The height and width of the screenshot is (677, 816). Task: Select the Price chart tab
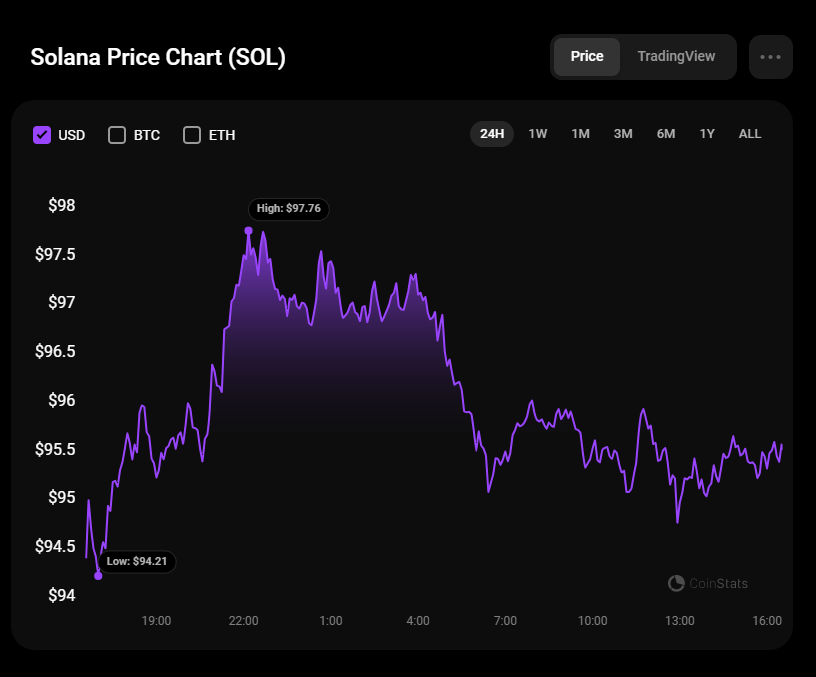587,57
